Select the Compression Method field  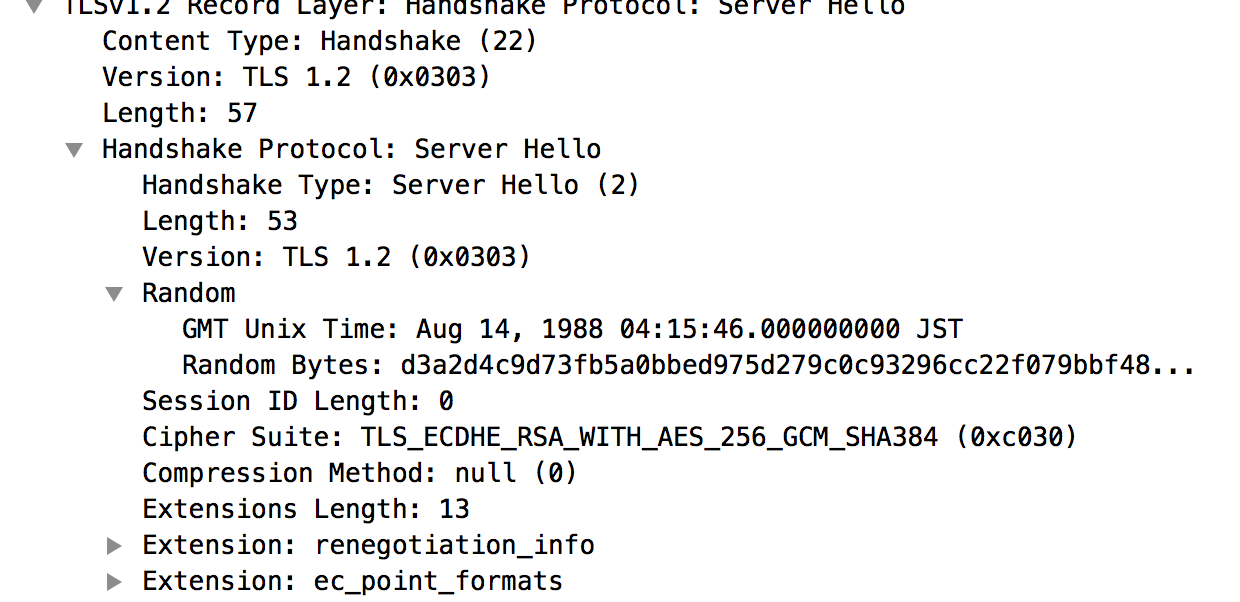[357, 473]
